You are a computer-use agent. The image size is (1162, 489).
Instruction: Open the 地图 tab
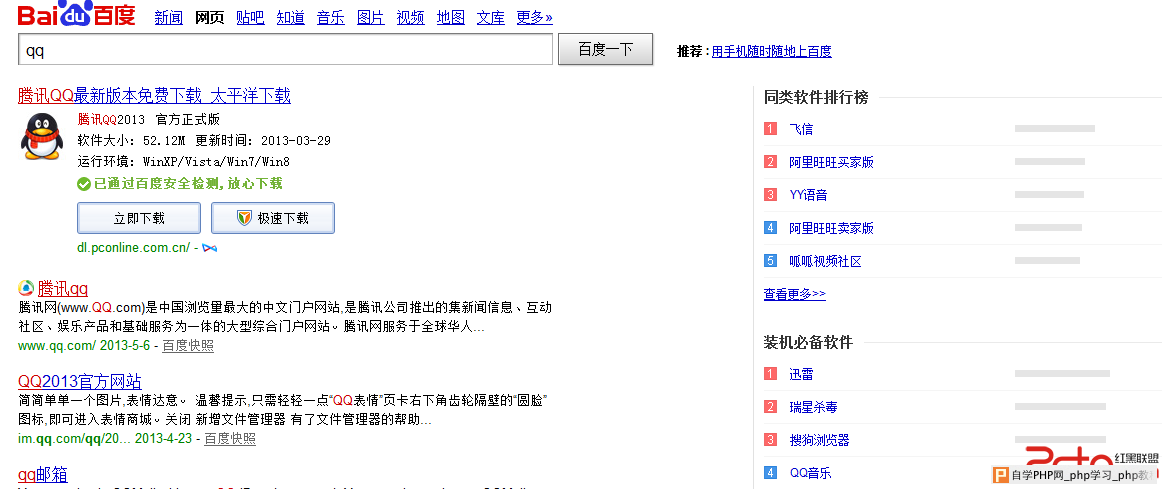(451, 18)
